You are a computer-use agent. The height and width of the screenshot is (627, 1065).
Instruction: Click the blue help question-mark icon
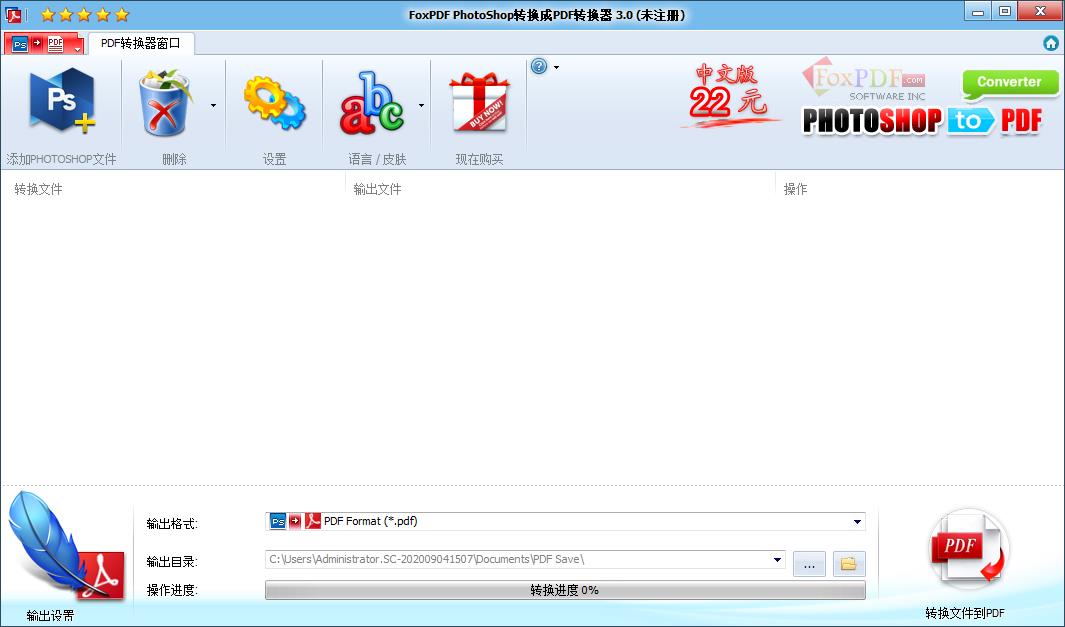(538, 66)
